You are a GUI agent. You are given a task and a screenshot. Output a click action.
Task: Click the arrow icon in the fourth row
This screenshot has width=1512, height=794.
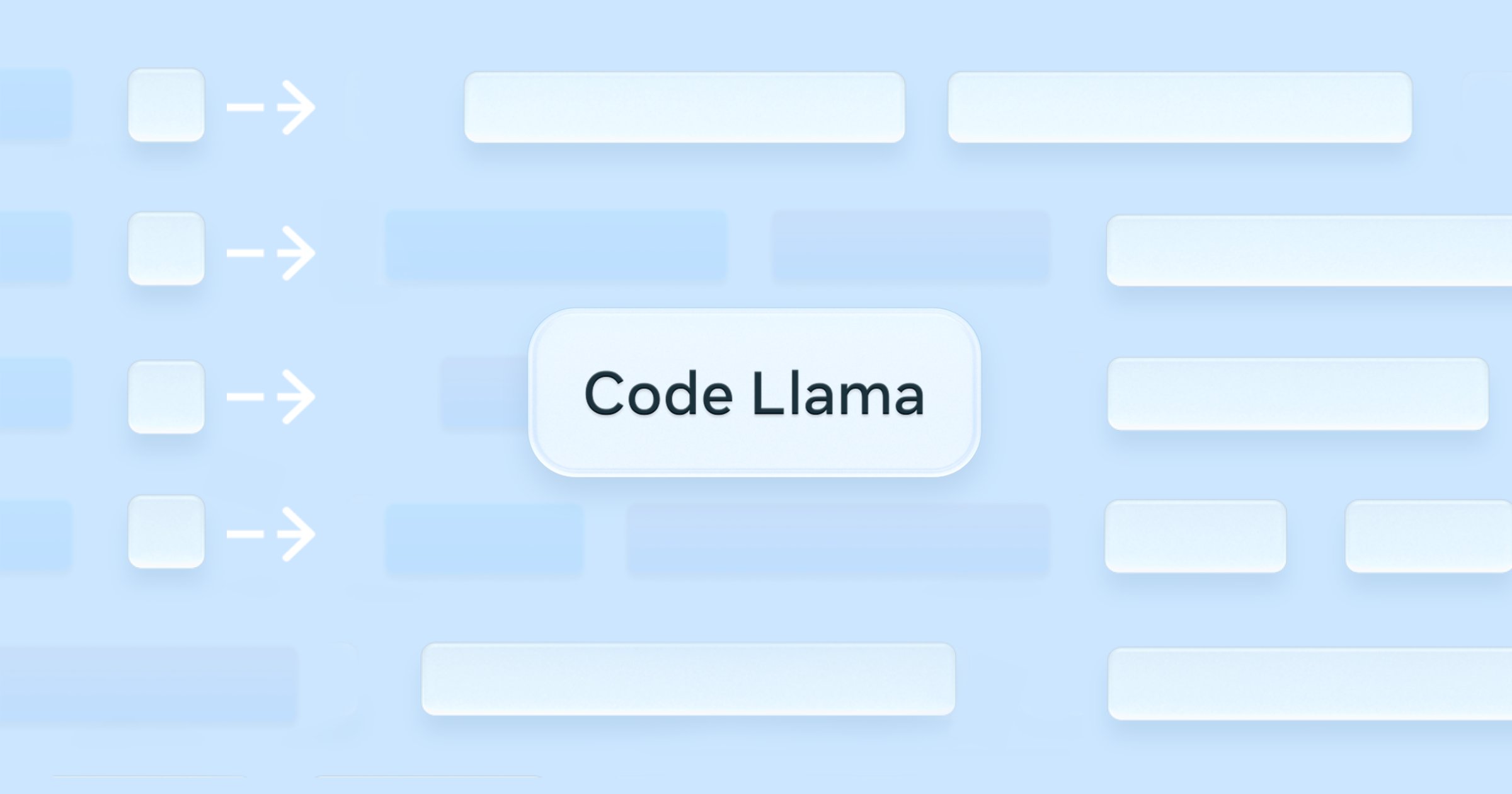272,534
